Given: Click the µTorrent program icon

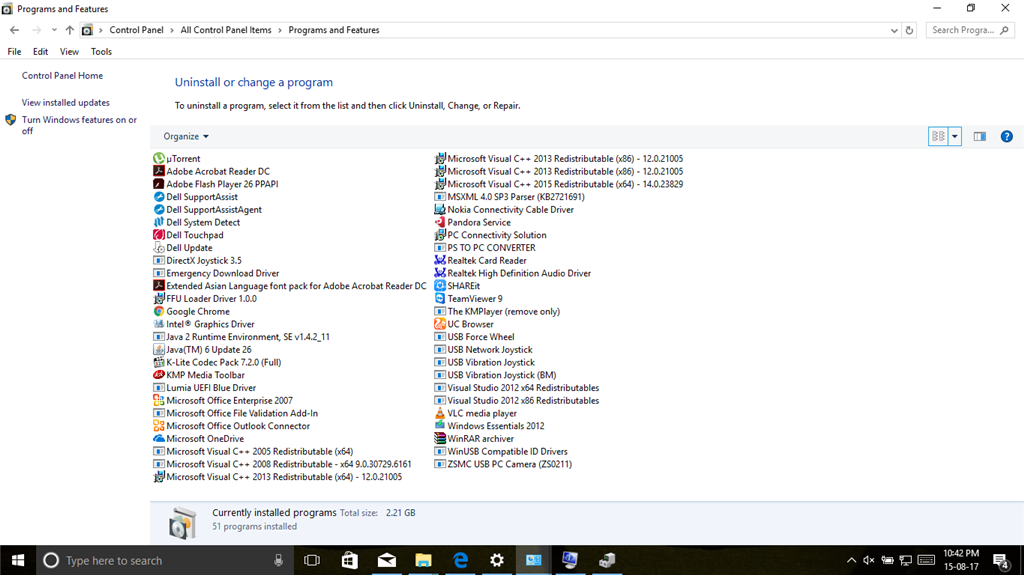Looking at the screenshot, I should [159, 158].
